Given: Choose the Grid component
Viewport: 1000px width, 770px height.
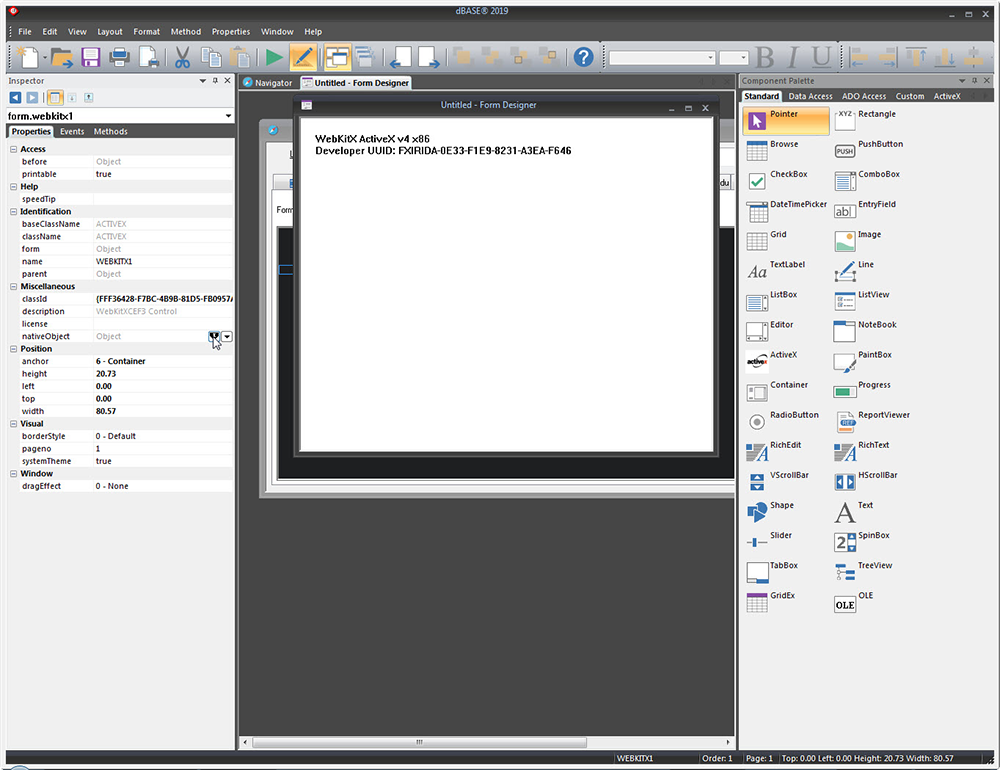Looking at the screenshot, I should 767,241.
